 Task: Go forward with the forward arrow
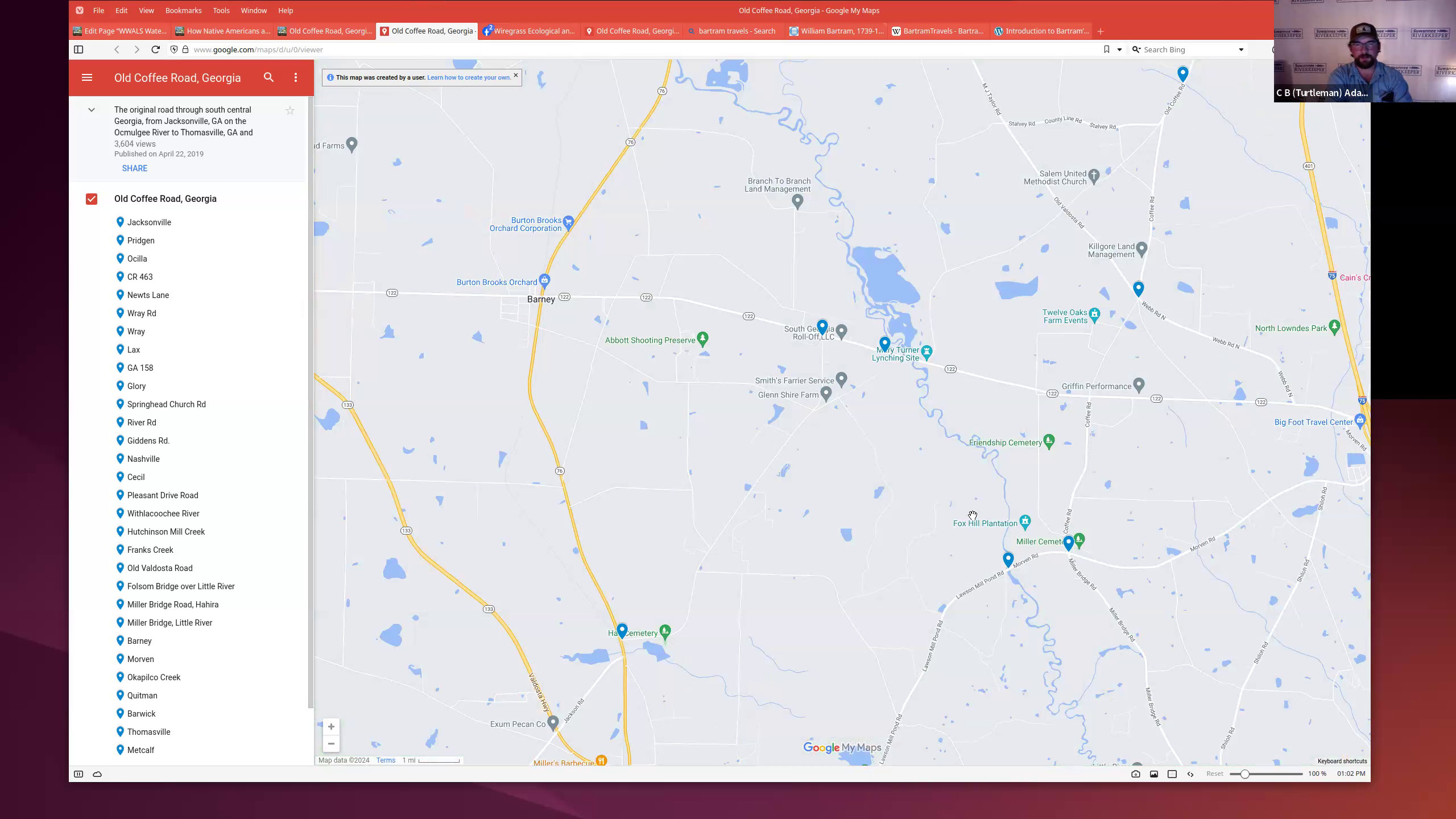click(x=136, y=49)
